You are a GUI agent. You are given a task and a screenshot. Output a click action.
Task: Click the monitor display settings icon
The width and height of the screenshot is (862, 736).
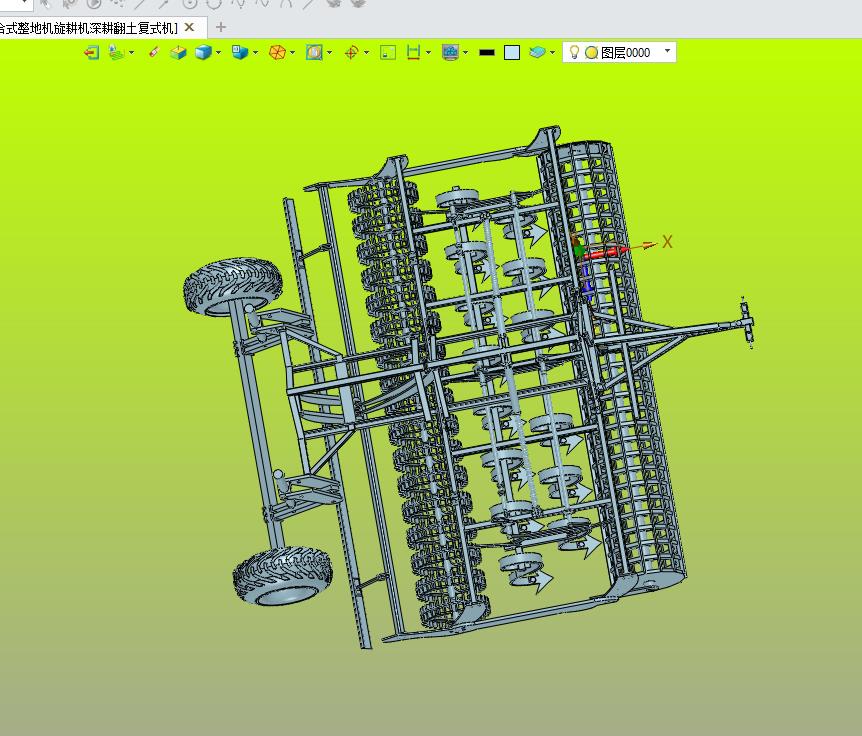point(450,53)
